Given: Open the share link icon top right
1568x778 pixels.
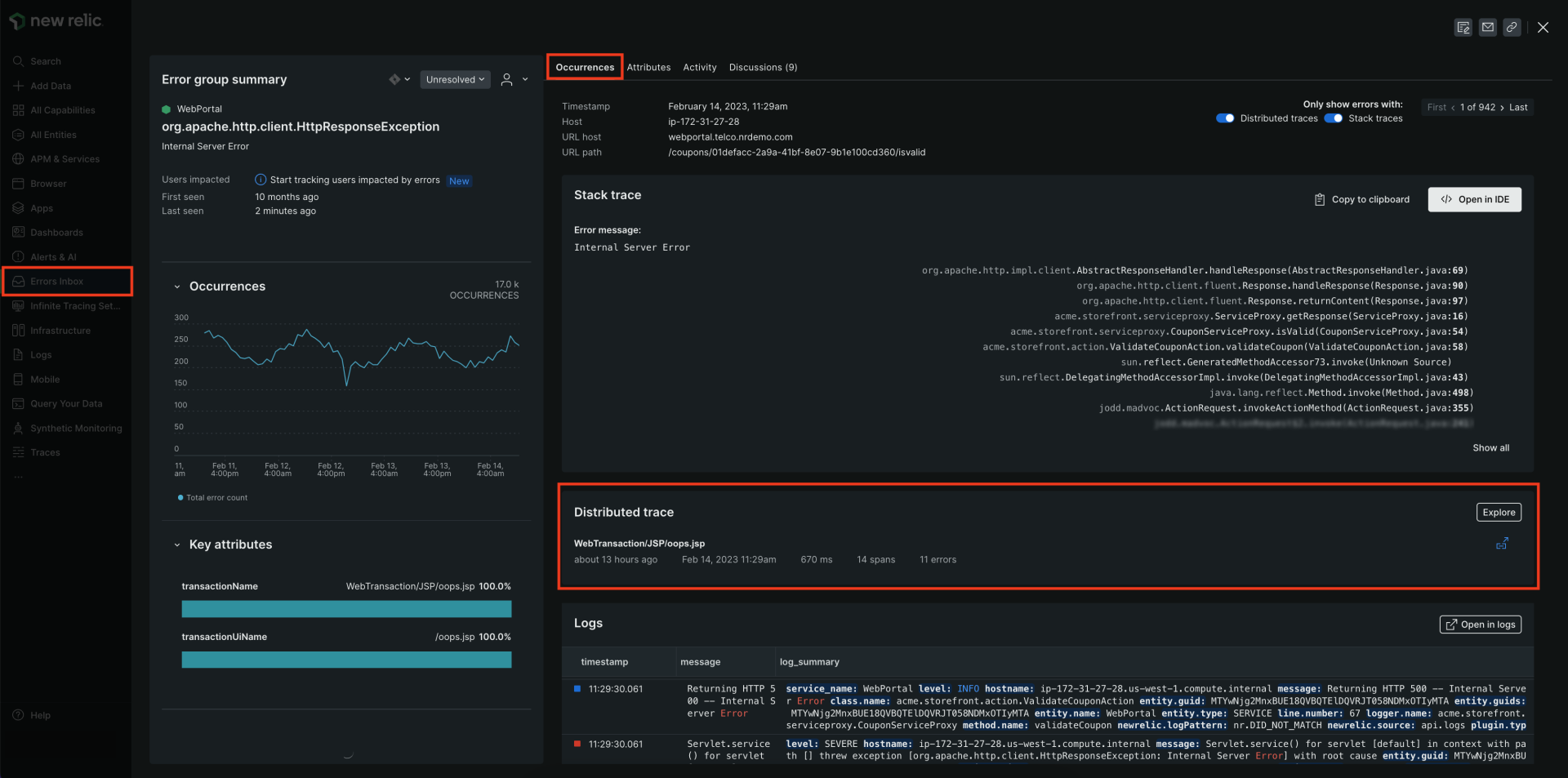Looking at the screenshot, I should click(x=1511, y=27).
